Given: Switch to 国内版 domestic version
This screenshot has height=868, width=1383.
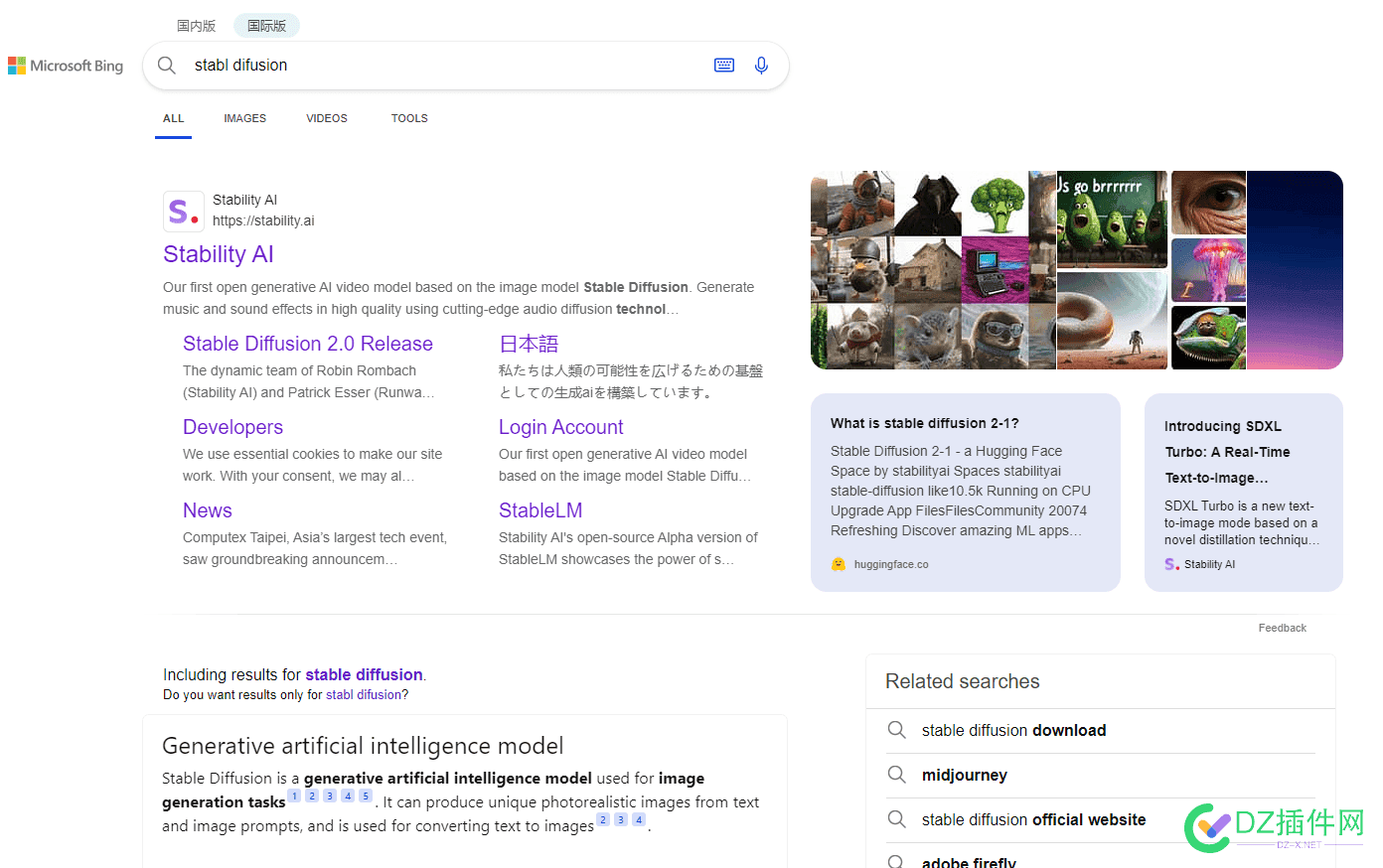Looking at the screenshot, I should tap(196, 26).
